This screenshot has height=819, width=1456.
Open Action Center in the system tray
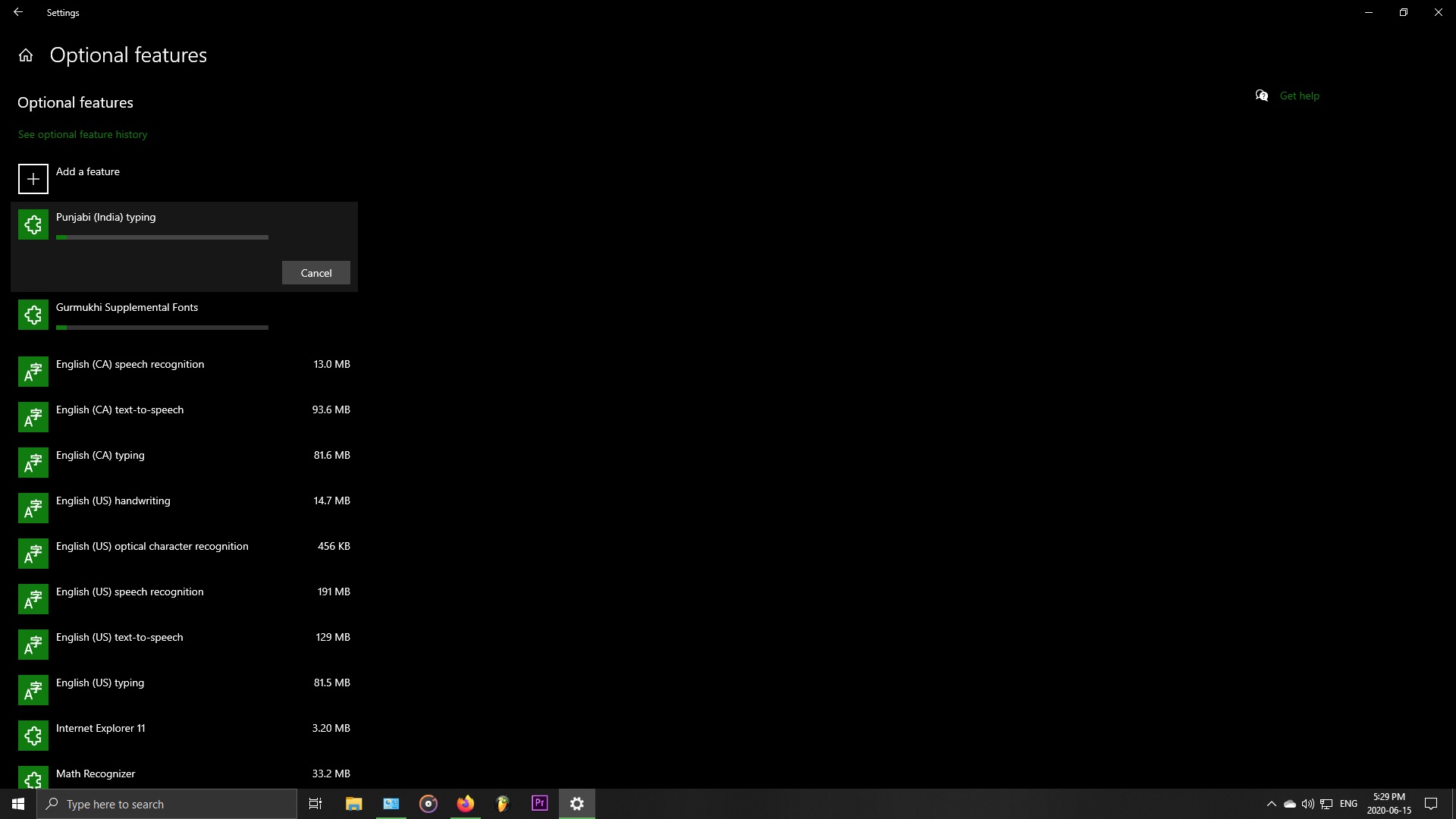point(1432,803)
